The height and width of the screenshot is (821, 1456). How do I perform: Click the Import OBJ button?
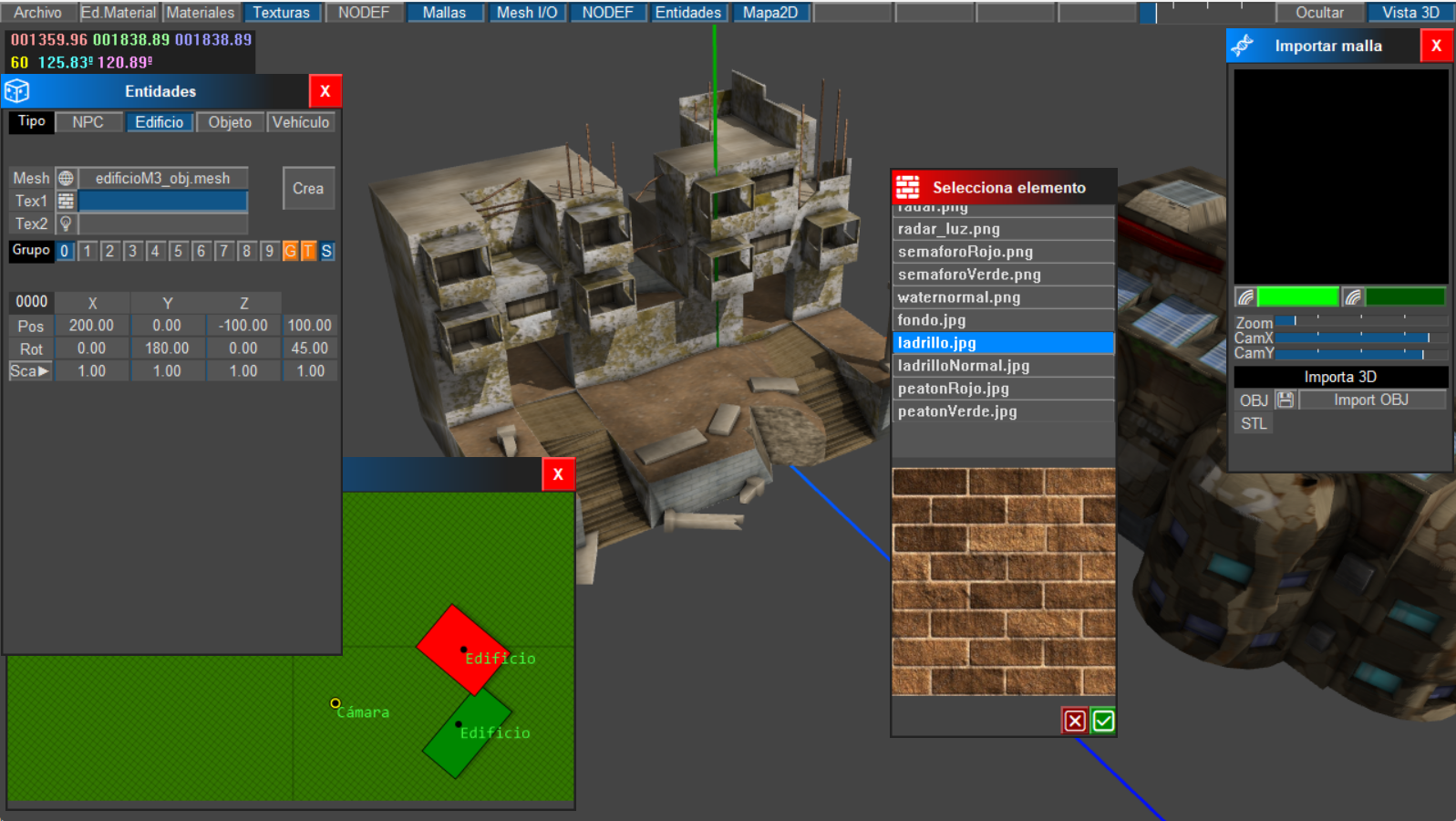(1370, 400)
